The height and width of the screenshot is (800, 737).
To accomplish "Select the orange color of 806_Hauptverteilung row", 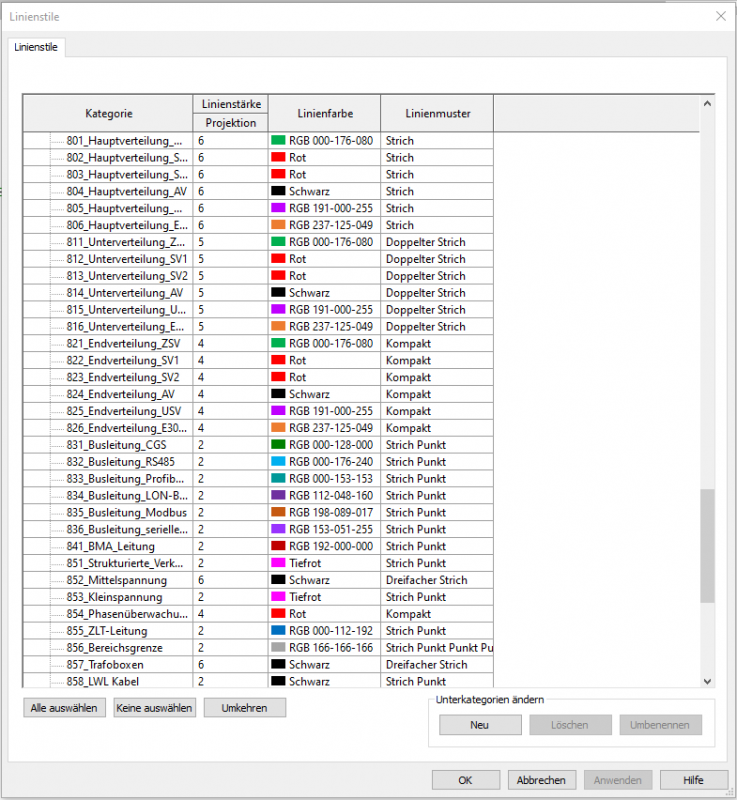I will click(x=278, y=226).
